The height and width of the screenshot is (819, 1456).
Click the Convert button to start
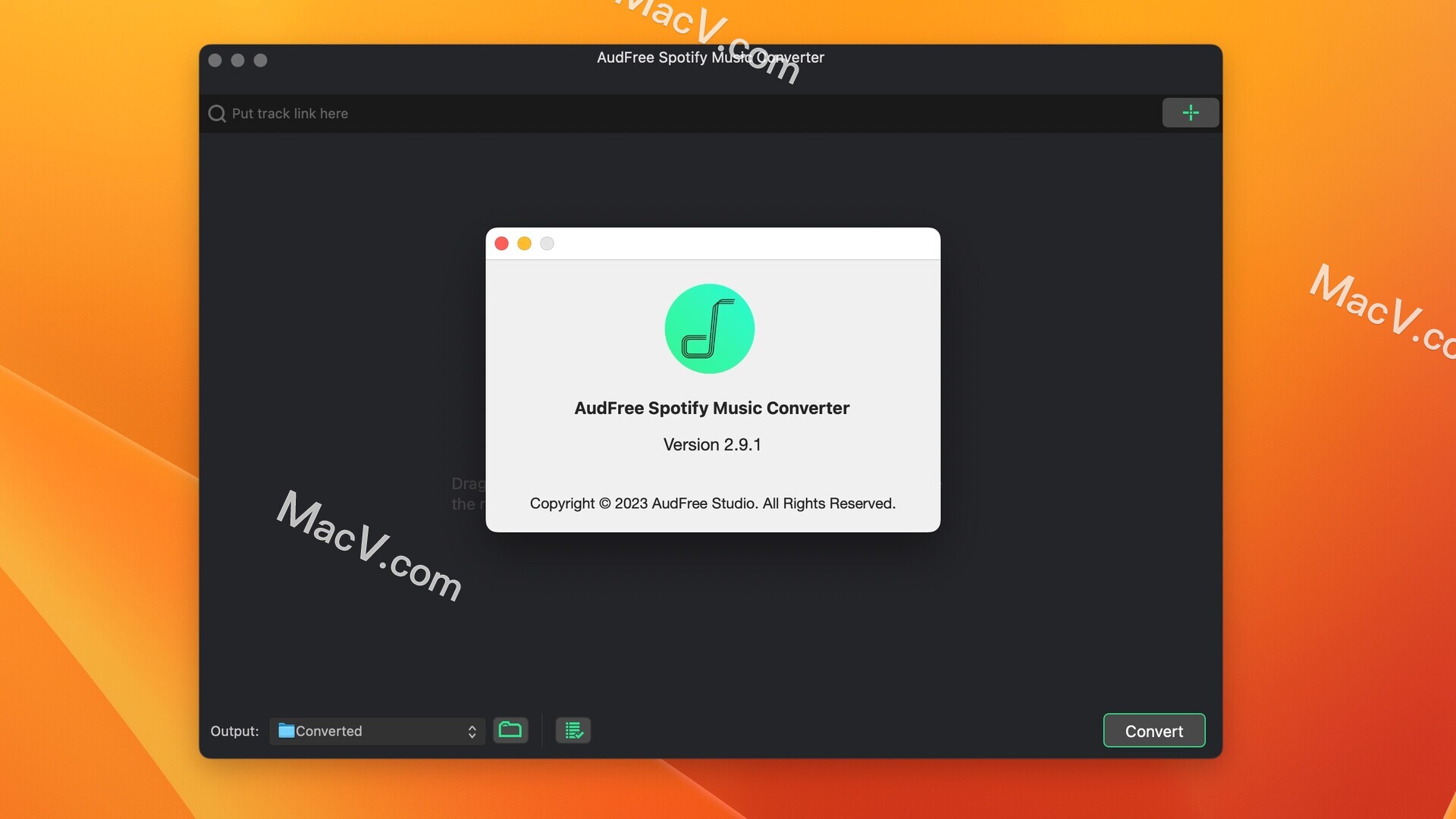point(1154,730)
